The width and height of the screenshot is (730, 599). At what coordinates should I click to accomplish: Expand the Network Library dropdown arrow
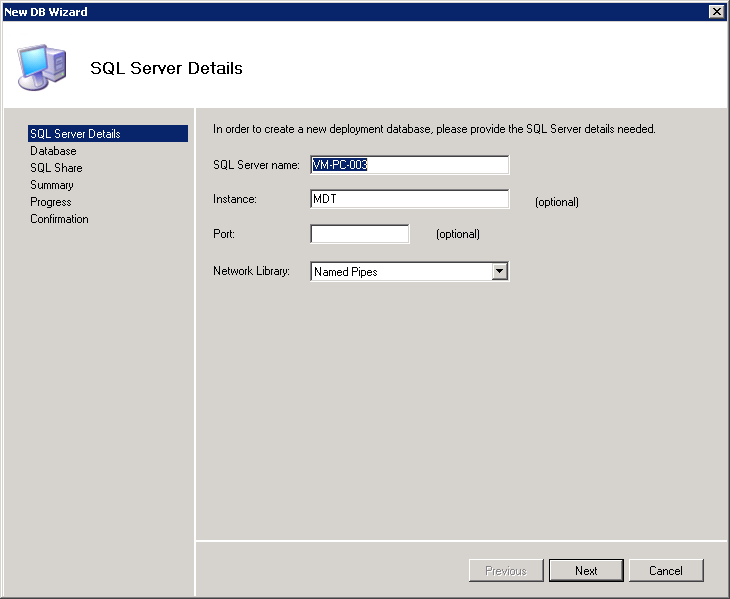[500, 271]
